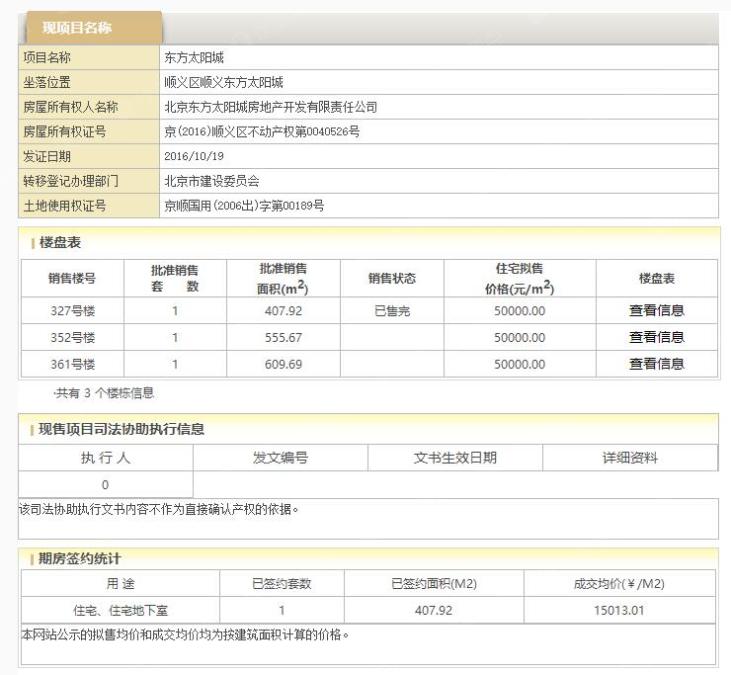Click the 文书生效日期 column header
Screen dimensions: 731x675
tap(455, 458)
